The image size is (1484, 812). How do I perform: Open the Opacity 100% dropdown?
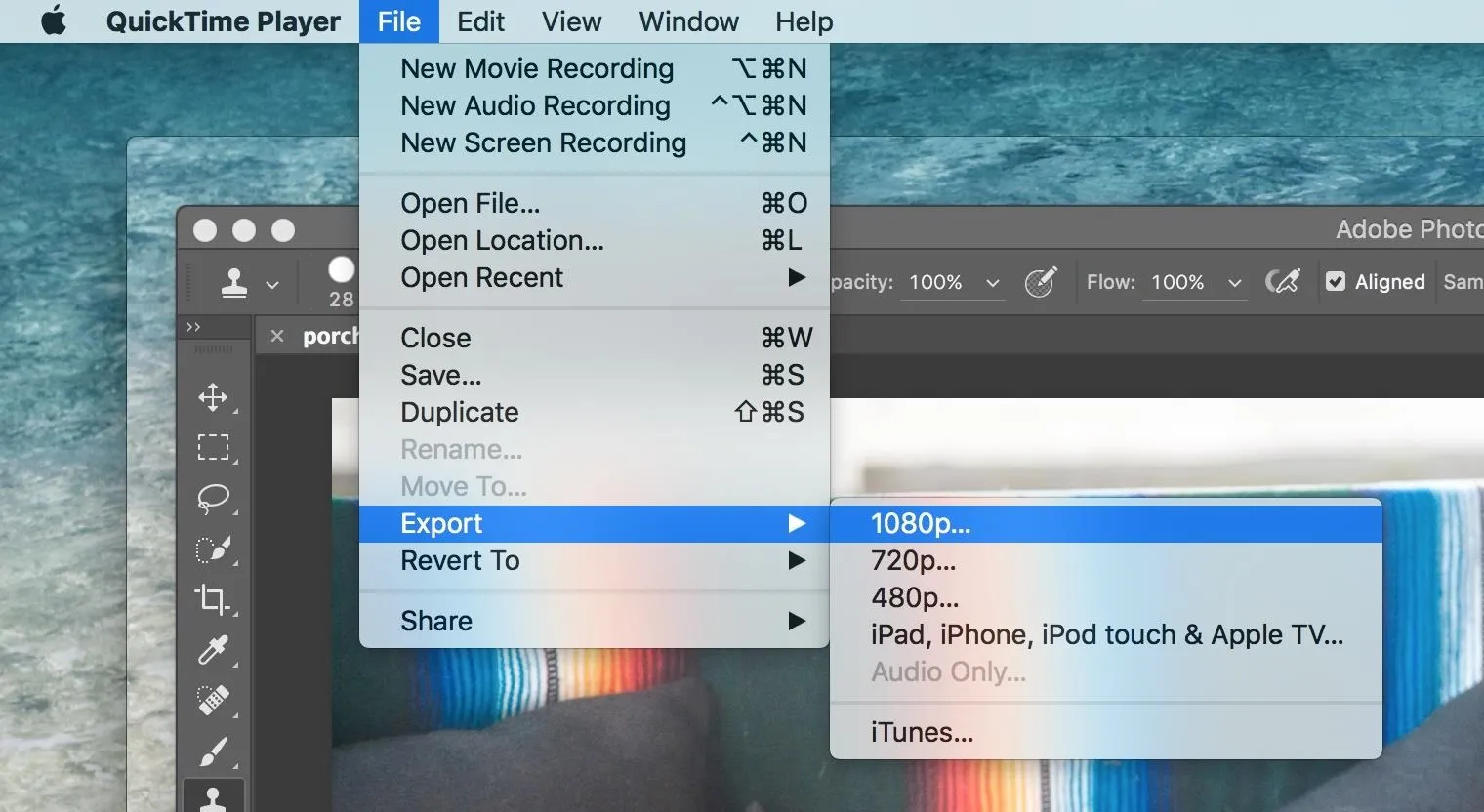[993, 283]
